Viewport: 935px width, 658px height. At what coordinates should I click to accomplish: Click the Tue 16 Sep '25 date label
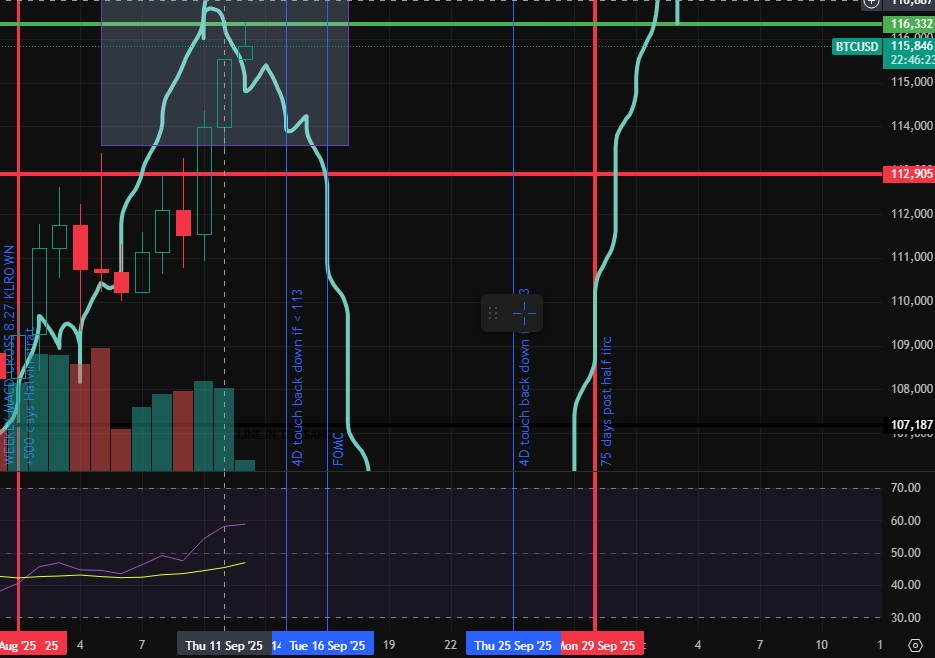click(327, 645)
